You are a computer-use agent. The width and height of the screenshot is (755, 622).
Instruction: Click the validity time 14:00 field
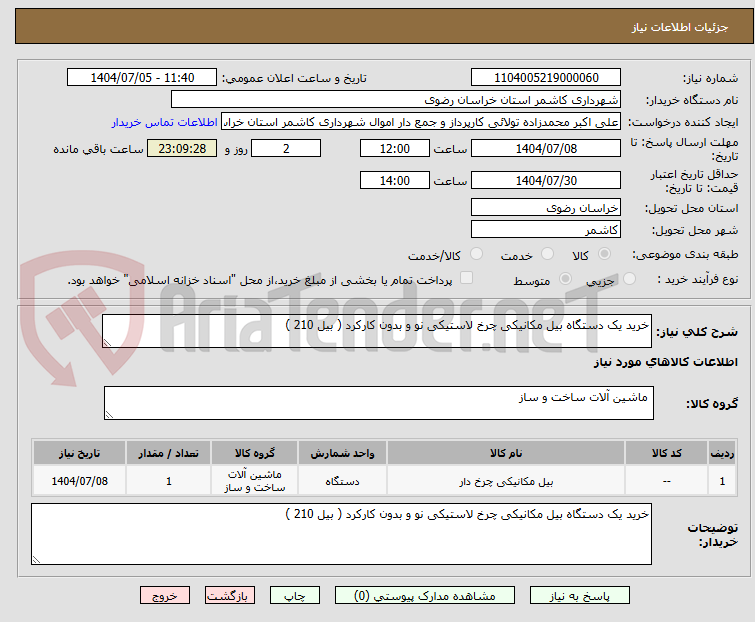pos(395,181)
